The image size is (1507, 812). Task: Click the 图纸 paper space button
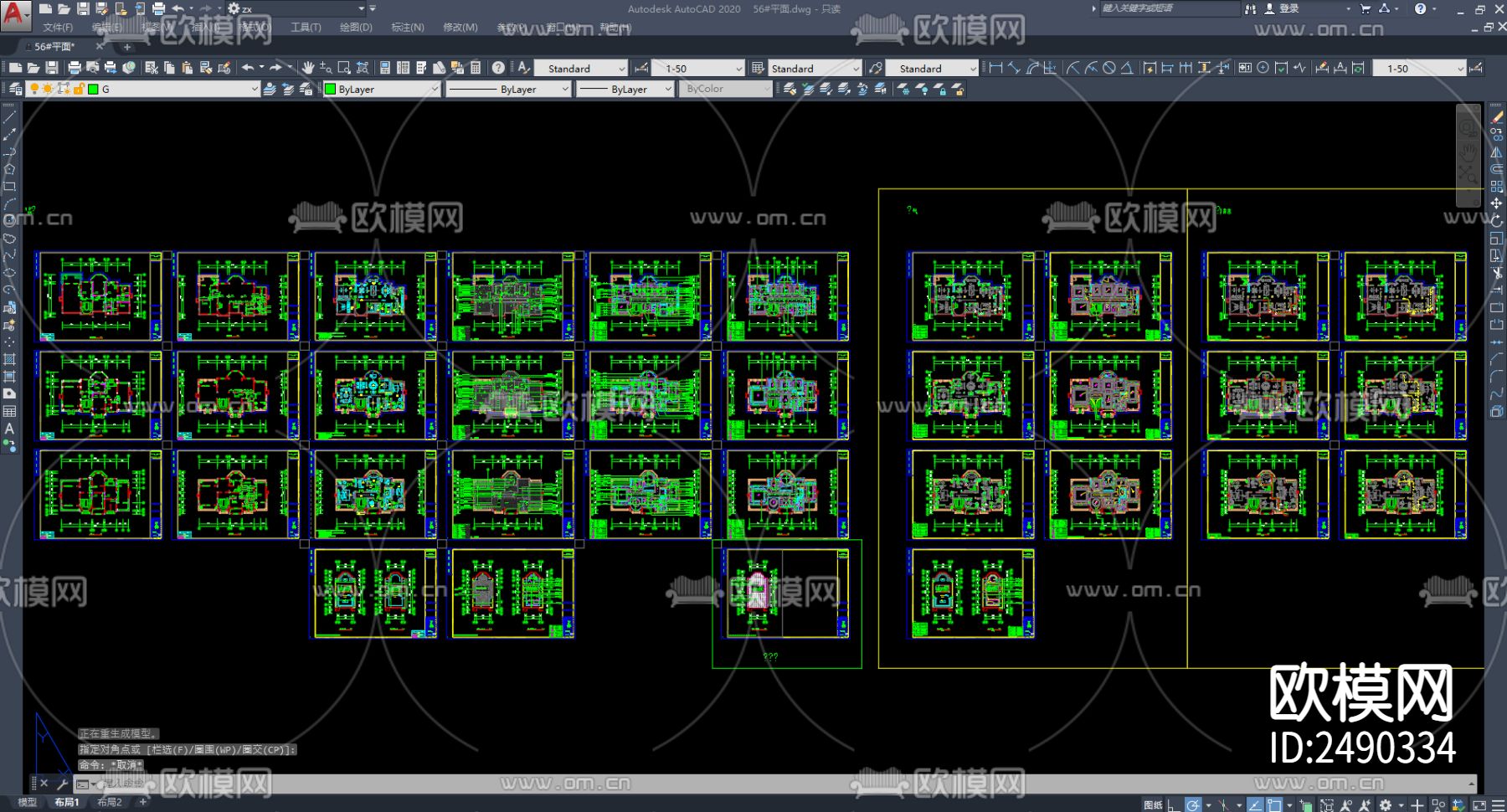click(1153, 804)
